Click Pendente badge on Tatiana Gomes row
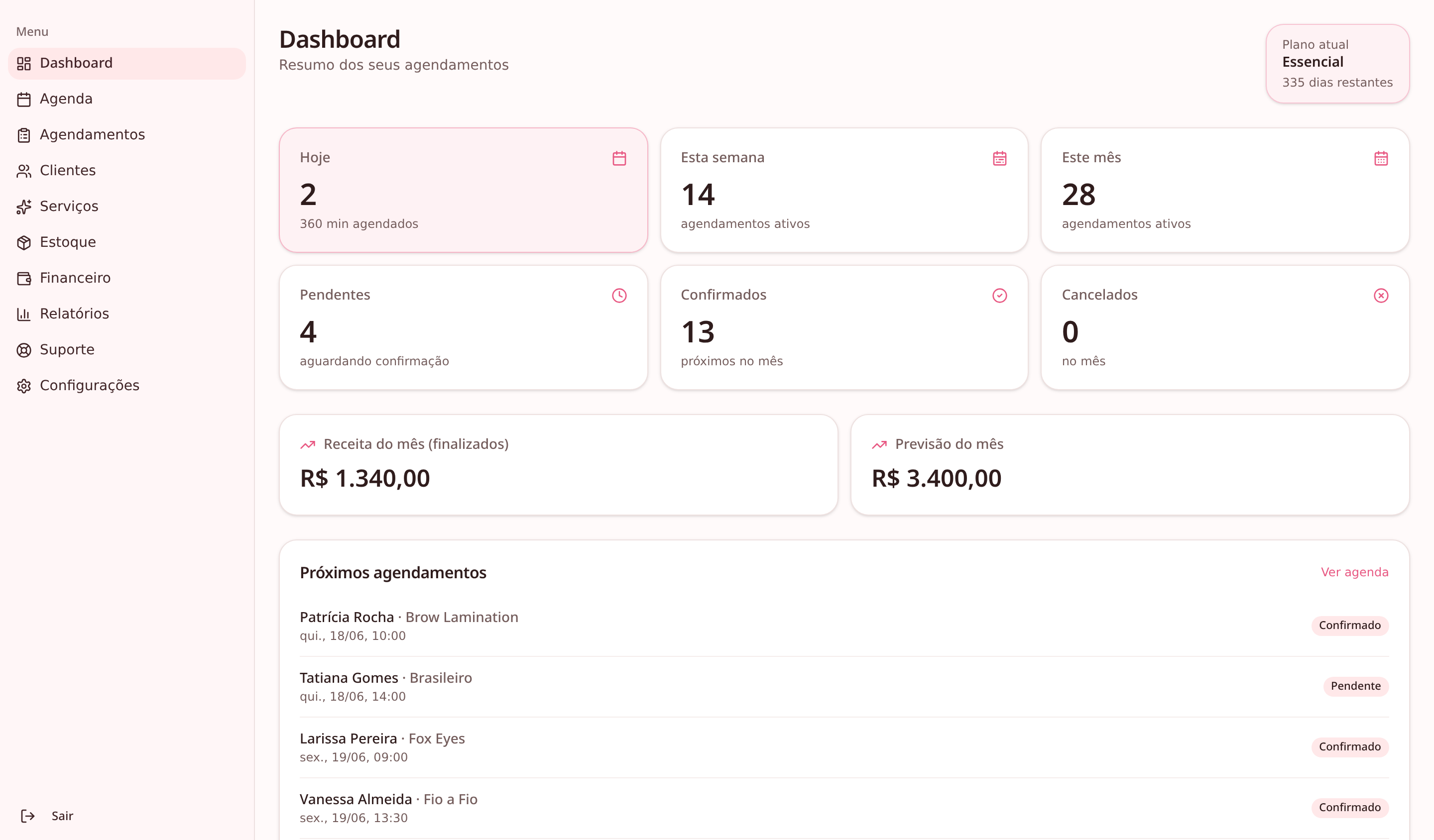 pyautogui.click(x=1355, y=686)
